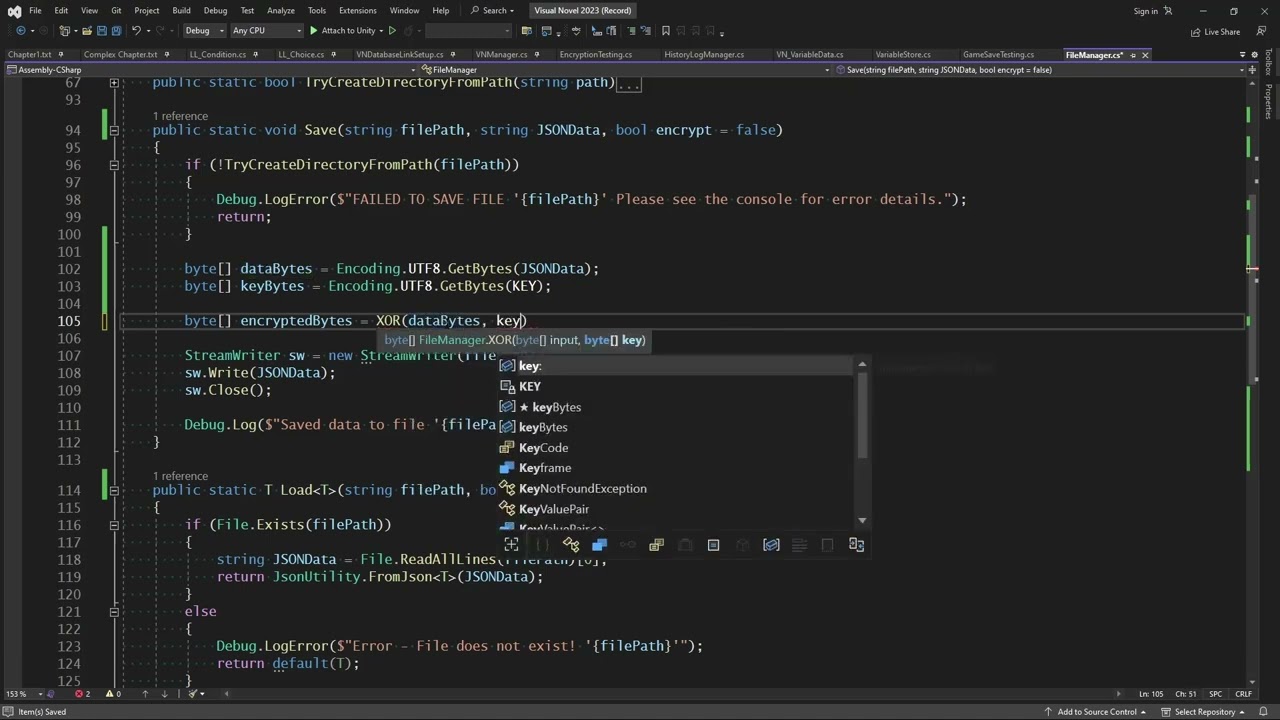Undo the last edit
Image resolution: width=1280 pixels, height=720 pixels.
[x=136, y=31]
